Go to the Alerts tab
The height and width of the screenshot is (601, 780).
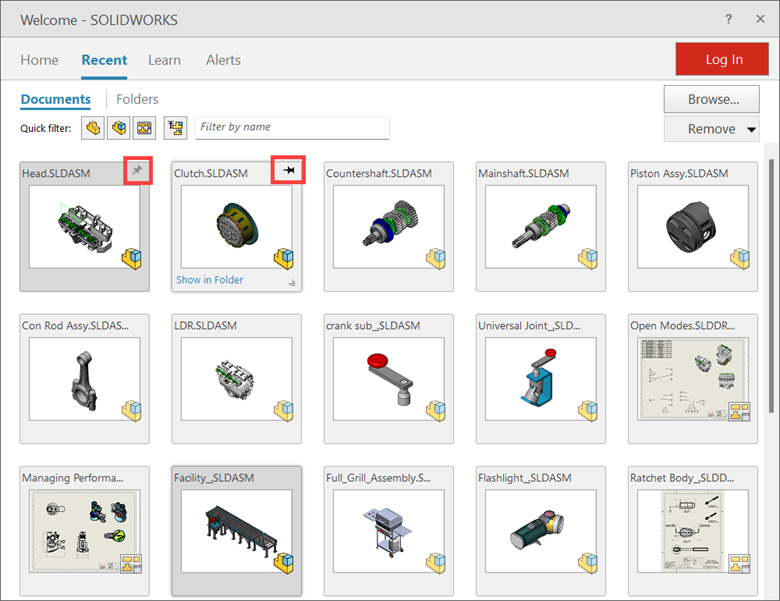pyautogui.click(x=223, y=60)
